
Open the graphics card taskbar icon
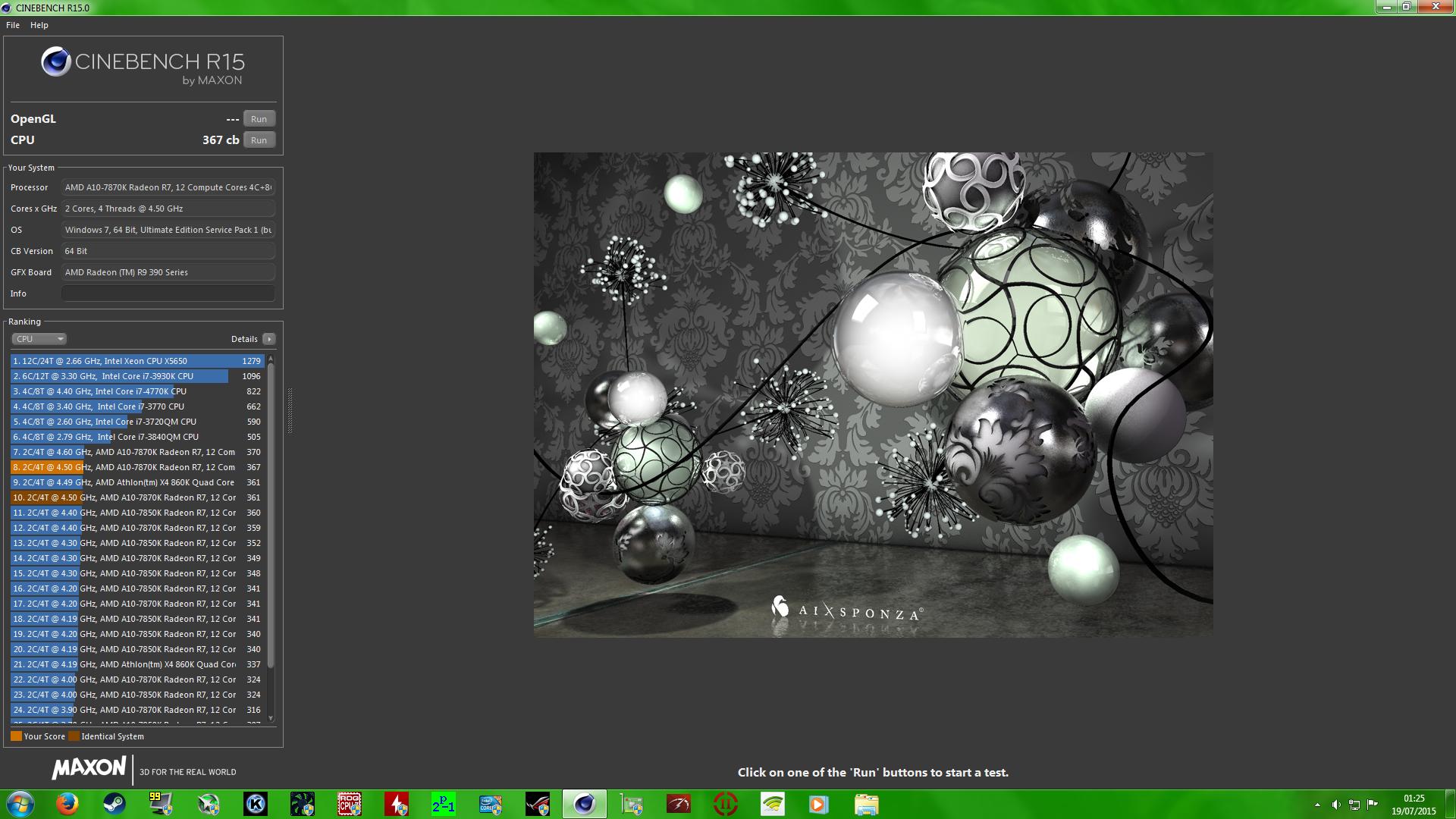click(x=632, y=805)
